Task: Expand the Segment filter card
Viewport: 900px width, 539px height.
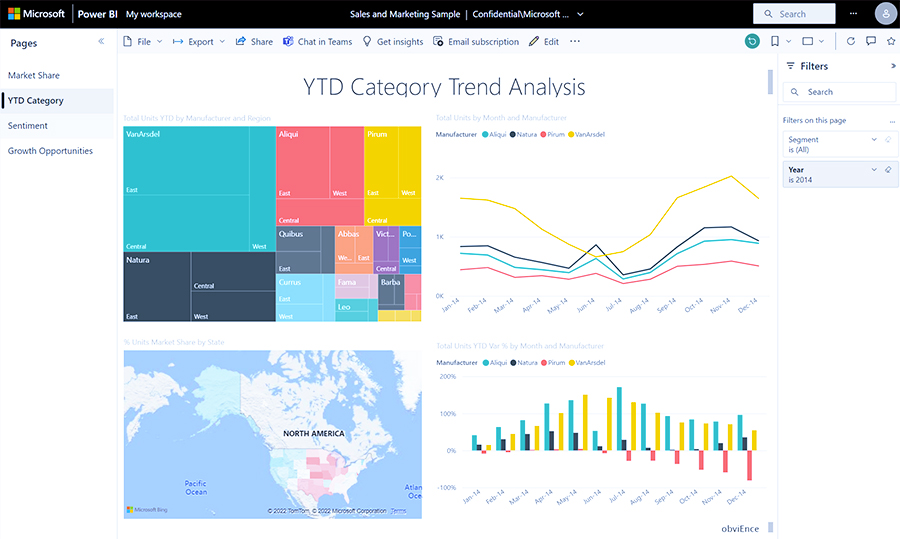Action: [x=874, y=140]
